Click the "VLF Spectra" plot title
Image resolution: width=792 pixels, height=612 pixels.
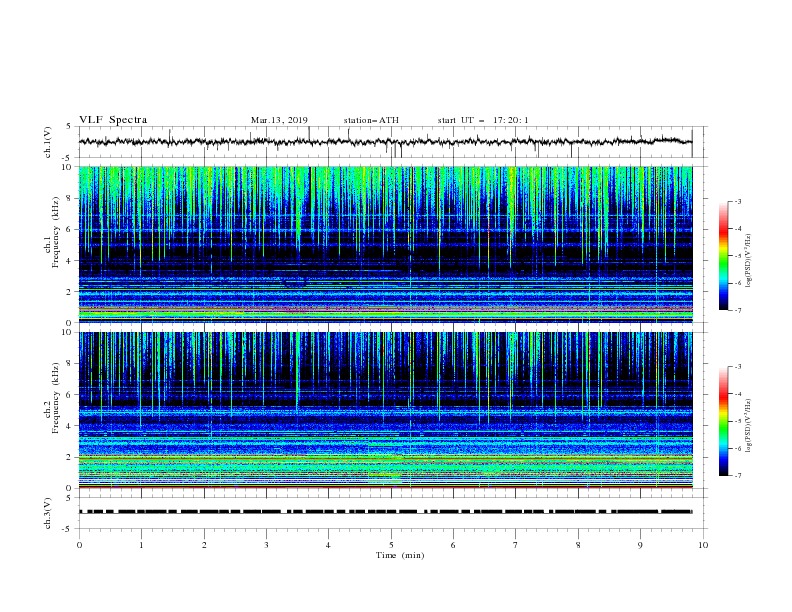[113, 120]
